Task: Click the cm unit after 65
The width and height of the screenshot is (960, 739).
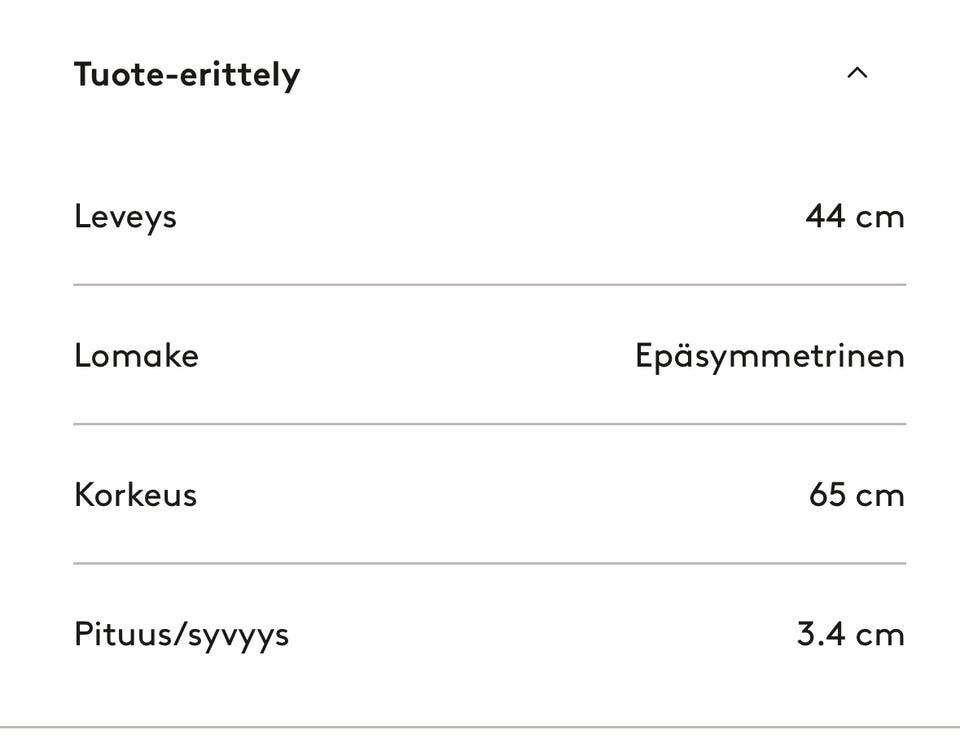Action: pos(880,496)
